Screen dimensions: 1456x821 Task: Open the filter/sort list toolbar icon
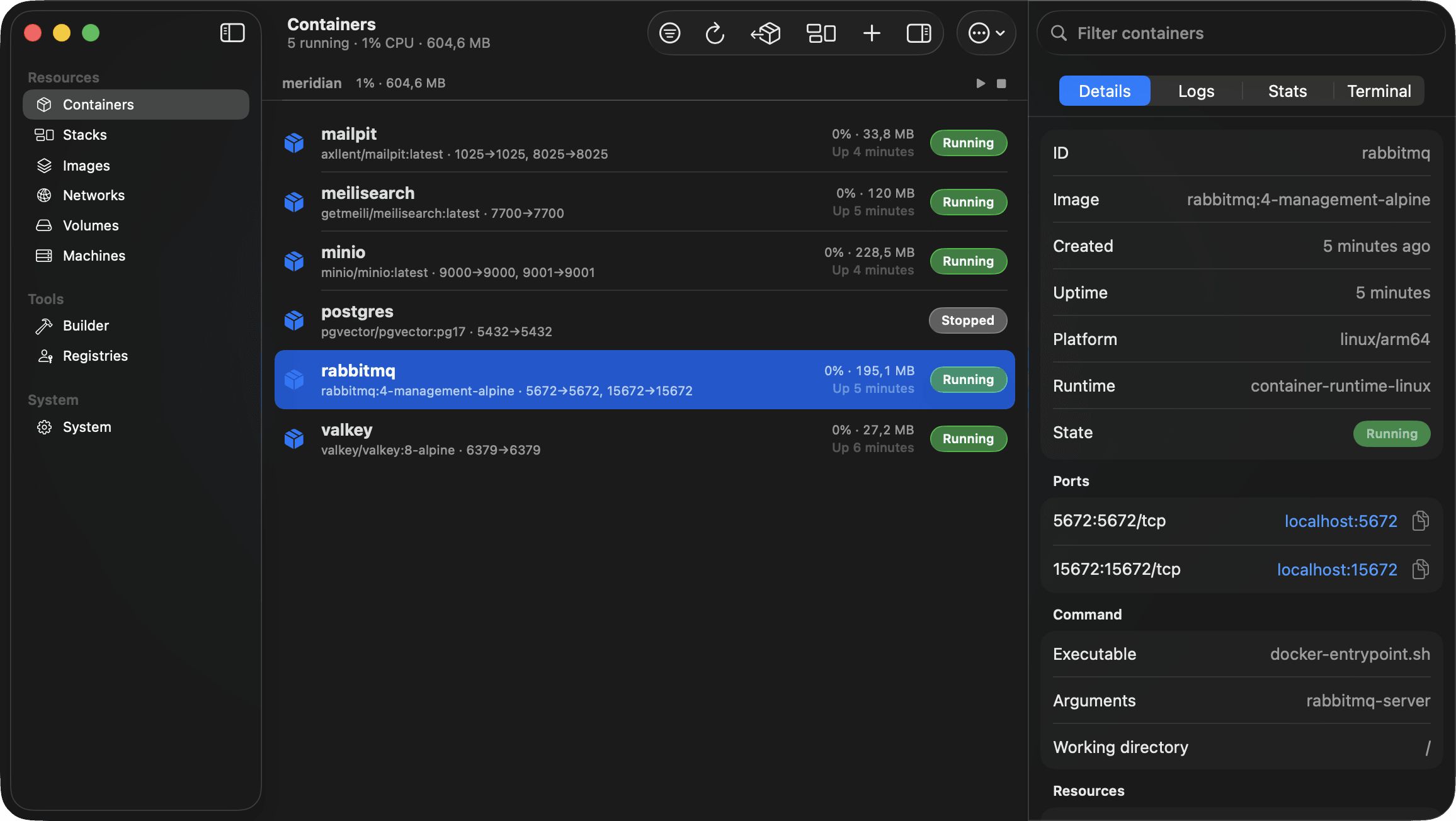(669, 33)
